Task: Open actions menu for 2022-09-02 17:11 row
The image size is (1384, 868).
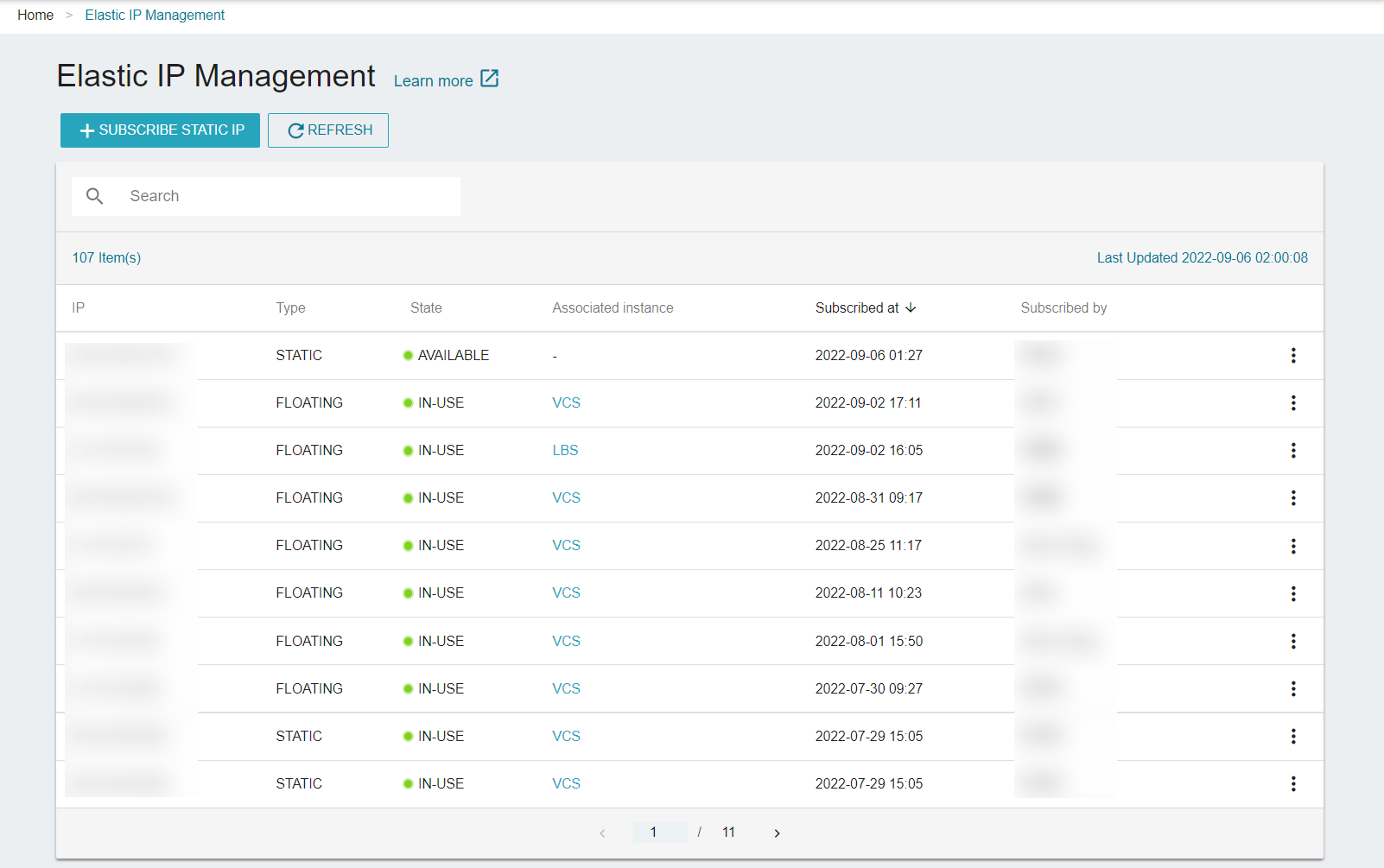Action: (1293, 403)
